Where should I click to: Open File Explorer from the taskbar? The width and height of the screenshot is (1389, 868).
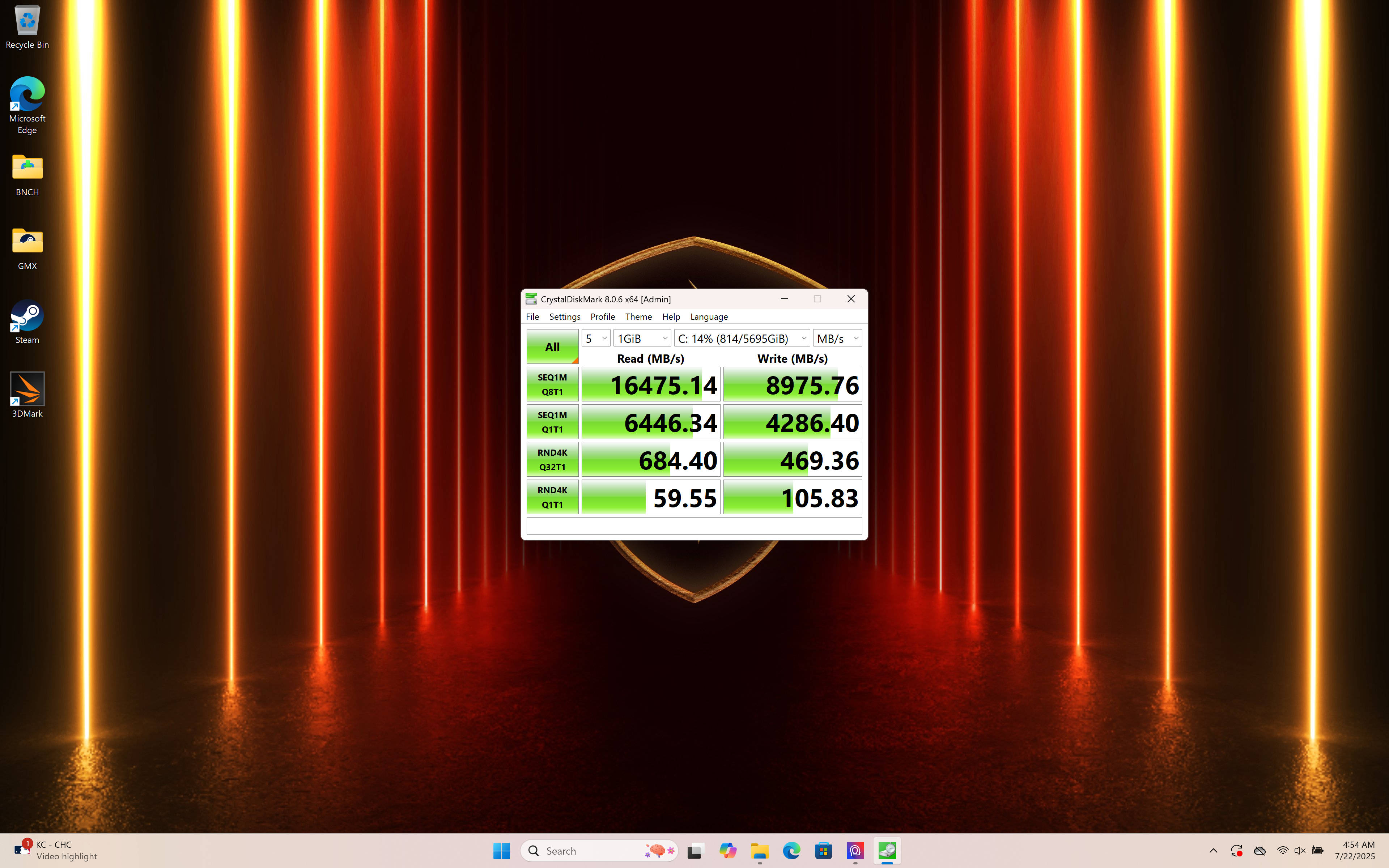(760, 851)
